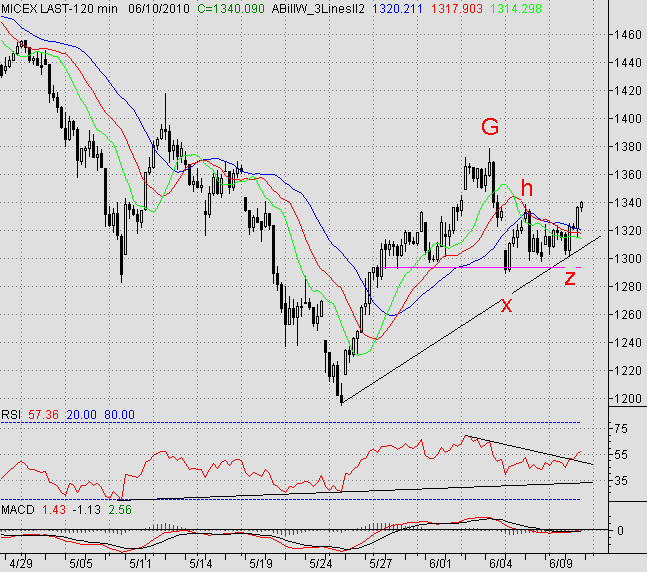Click the red G annotation label
The image size is (647, 572).
[490, 127]
